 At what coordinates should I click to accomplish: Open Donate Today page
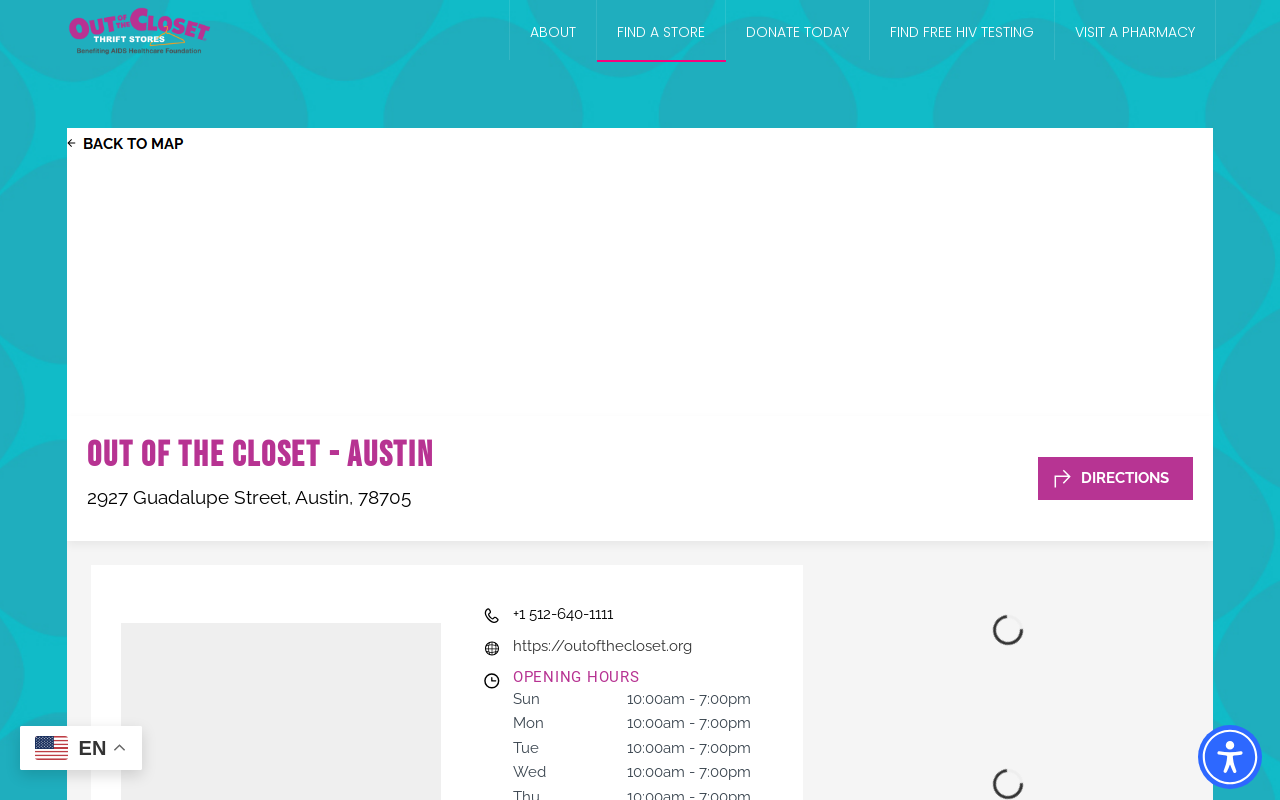797,32
